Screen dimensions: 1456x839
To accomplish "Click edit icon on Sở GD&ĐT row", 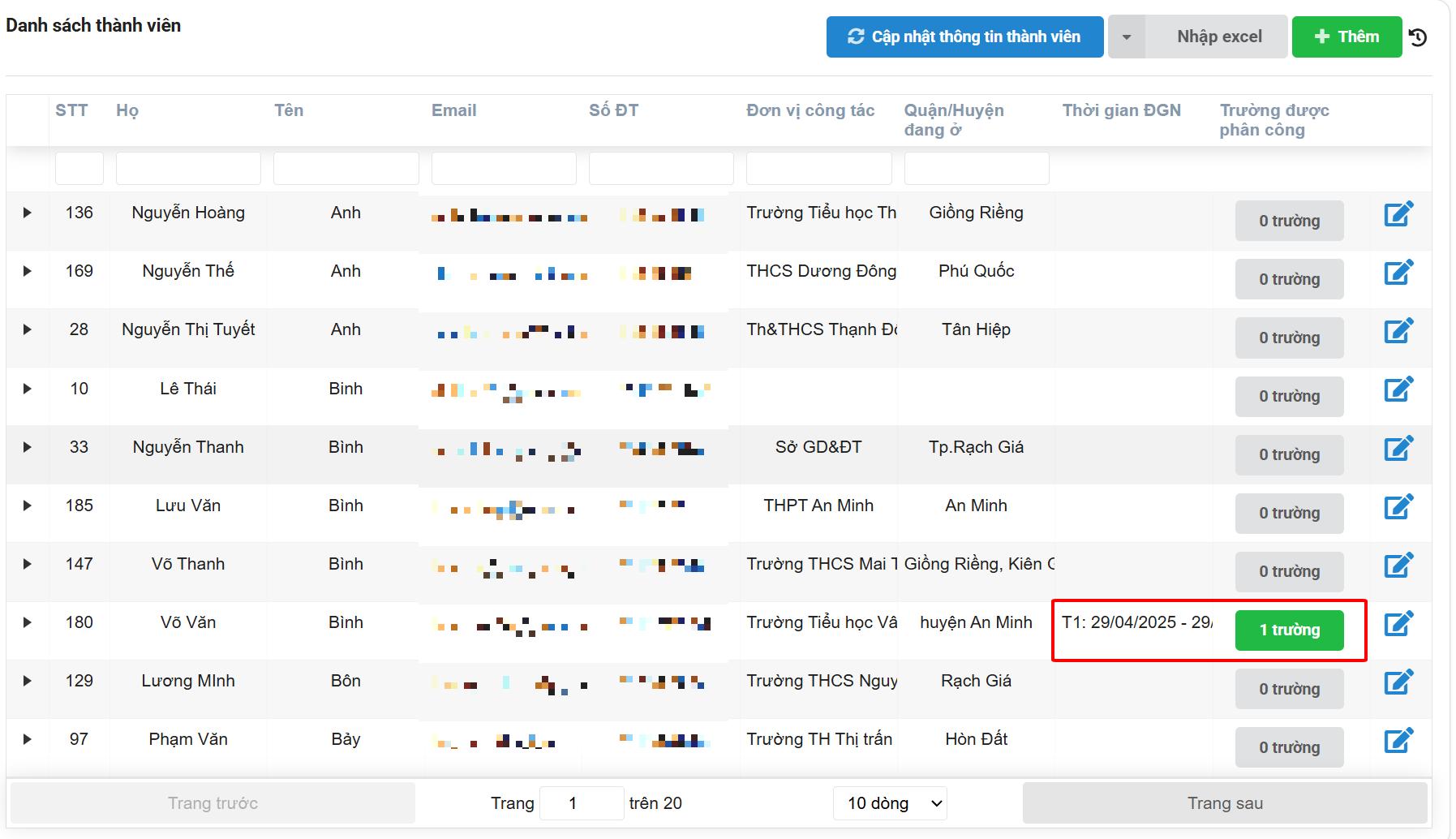I will tap(1398, 448).
